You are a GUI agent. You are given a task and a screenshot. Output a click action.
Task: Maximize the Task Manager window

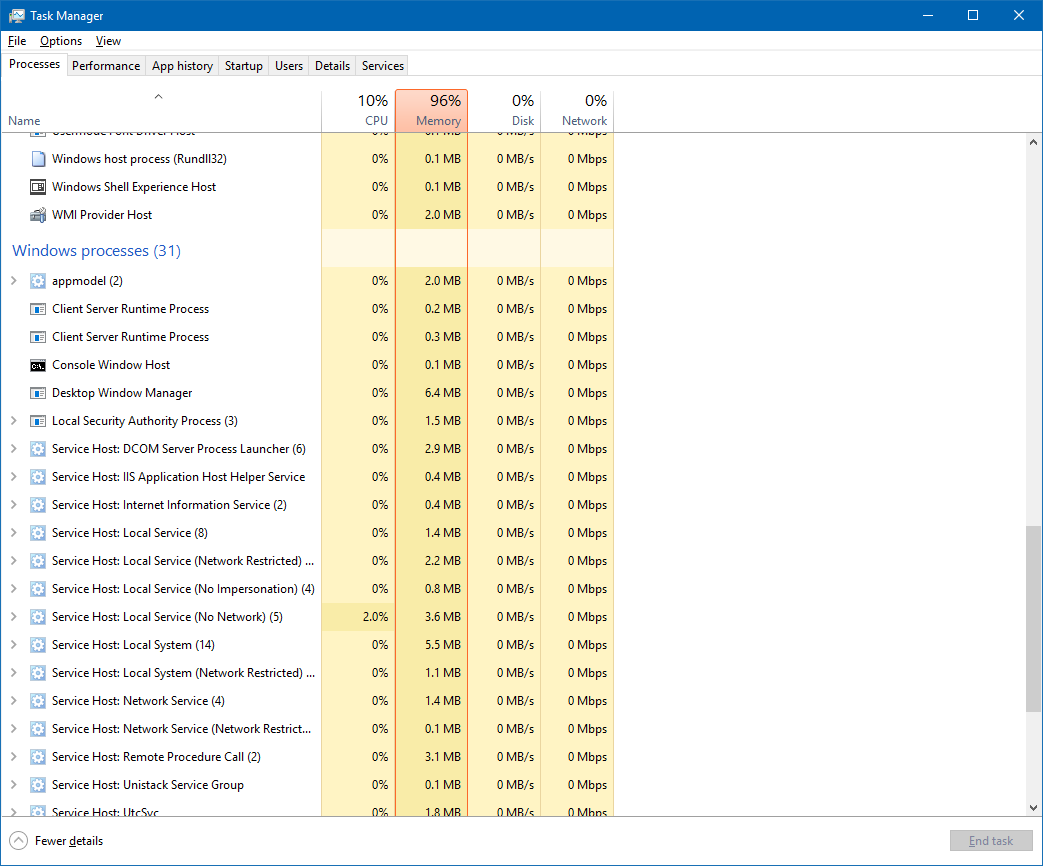point(973,15)
